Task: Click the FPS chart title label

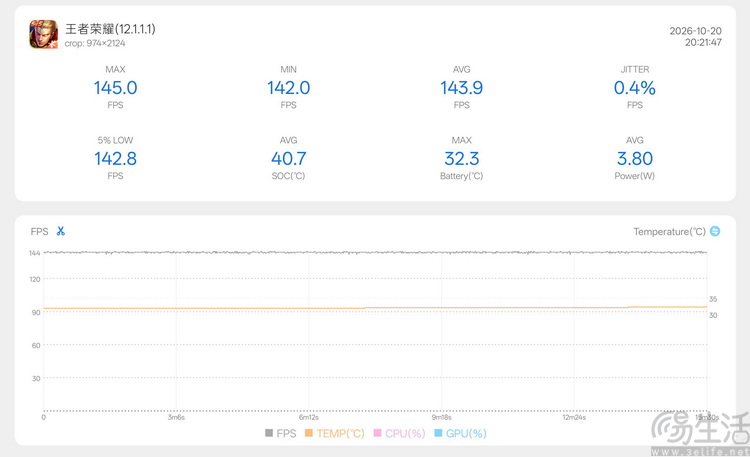Action: [x=39, y=232]
